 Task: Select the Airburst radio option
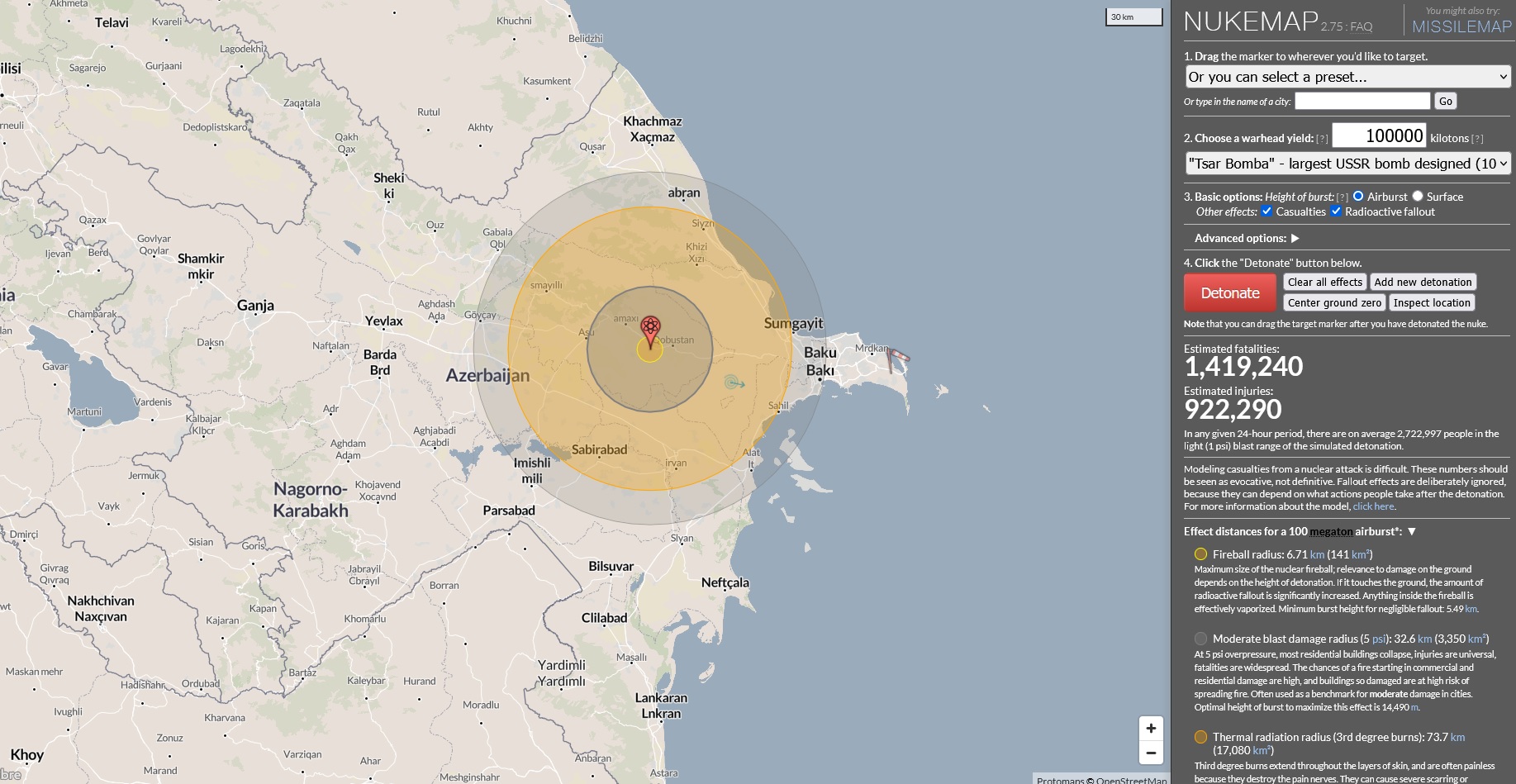(1358, 196)
